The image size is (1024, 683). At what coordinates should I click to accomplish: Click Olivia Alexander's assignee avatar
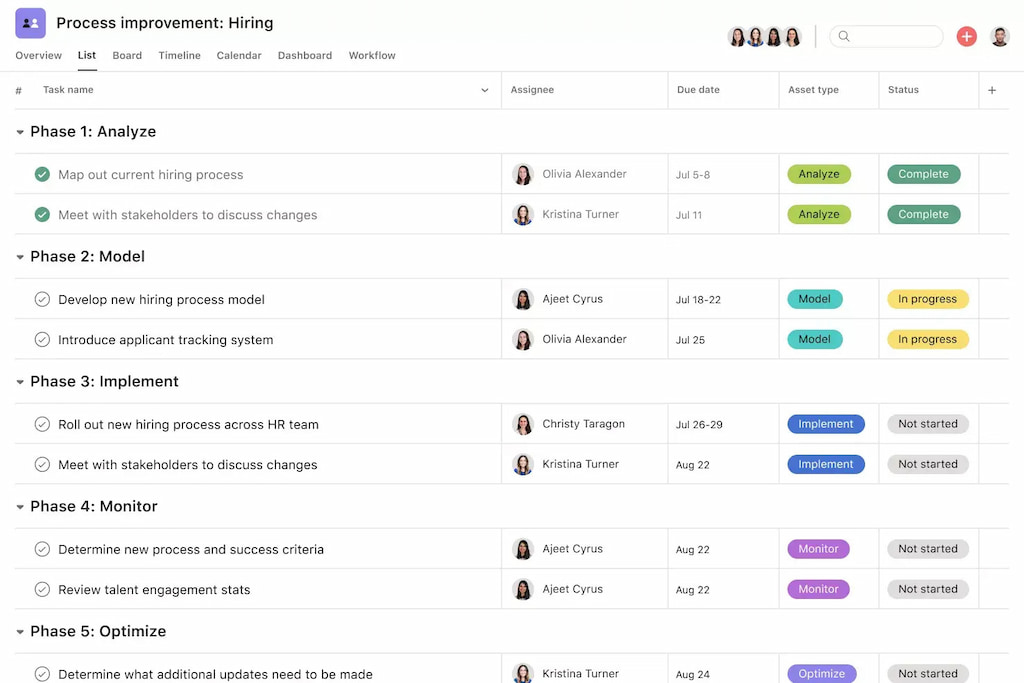click(523, 173)
